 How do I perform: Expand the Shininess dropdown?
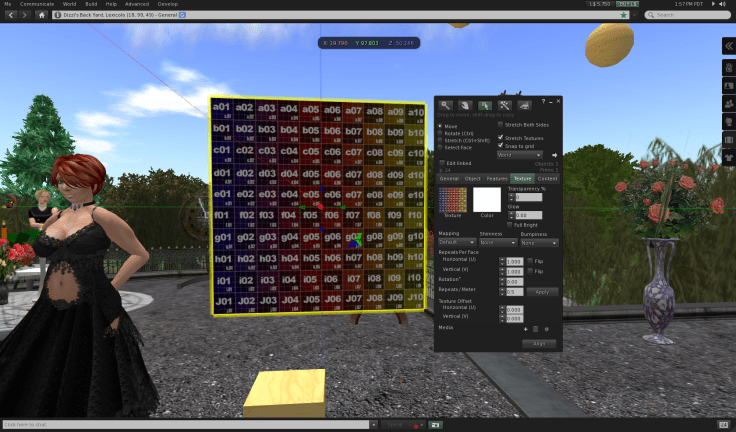pos(497,242)
